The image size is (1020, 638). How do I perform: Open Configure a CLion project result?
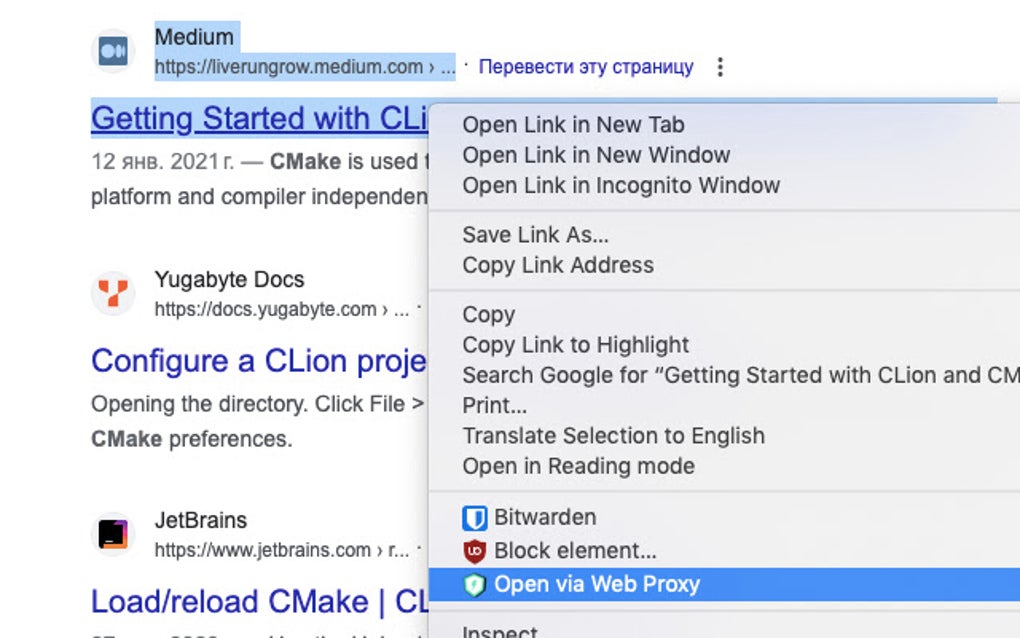[258, 361]
